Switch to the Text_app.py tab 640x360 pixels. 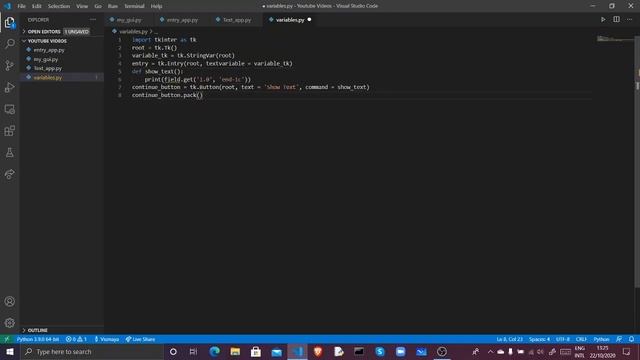coord(237,20)
